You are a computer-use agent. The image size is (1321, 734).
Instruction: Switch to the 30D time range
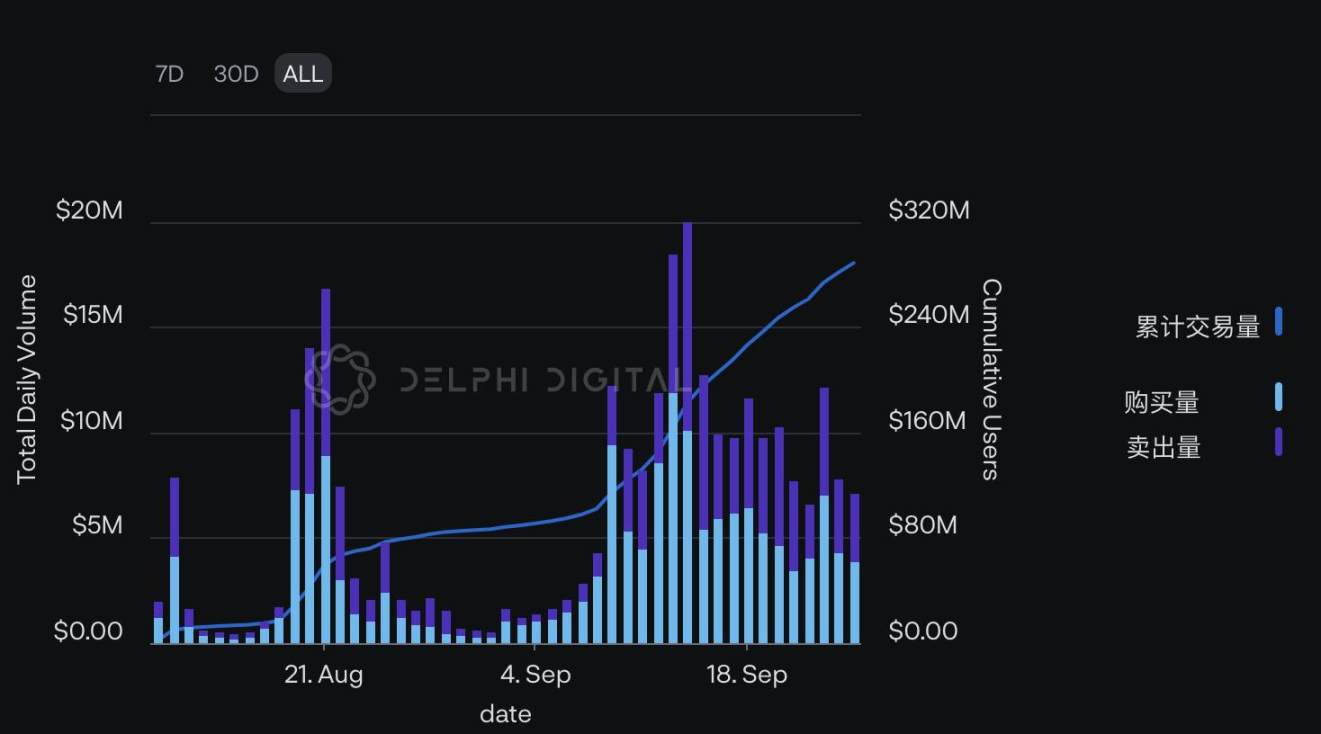pyautogui.click(x=236, y=74)
